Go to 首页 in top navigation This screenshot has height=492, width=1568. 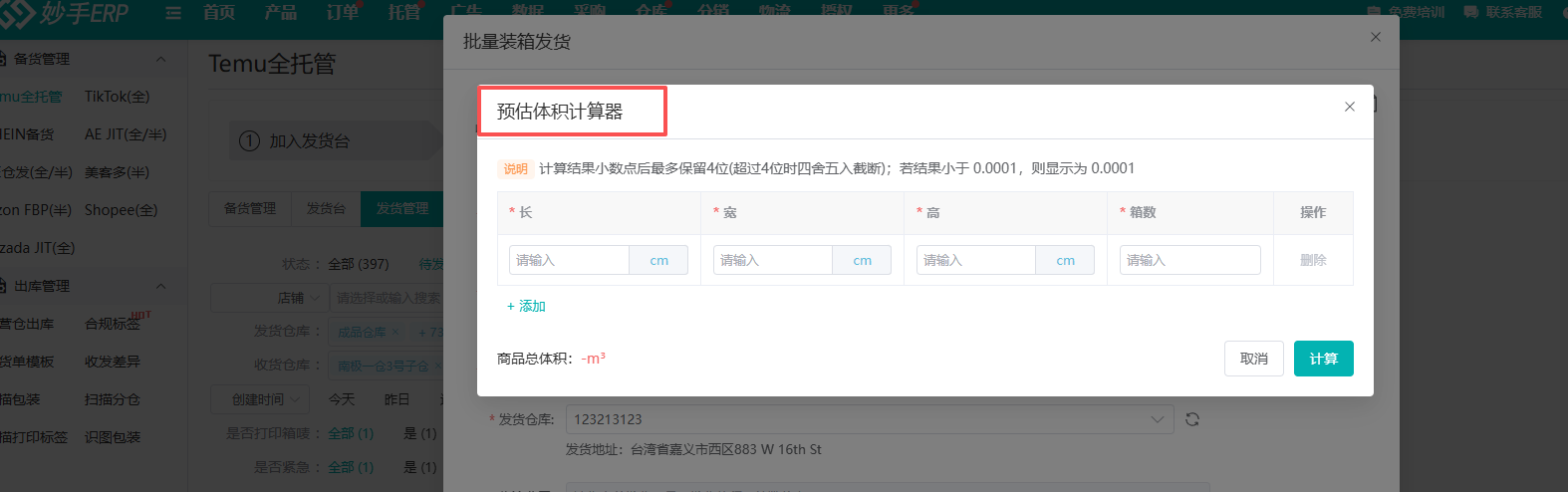coord(219,12)
